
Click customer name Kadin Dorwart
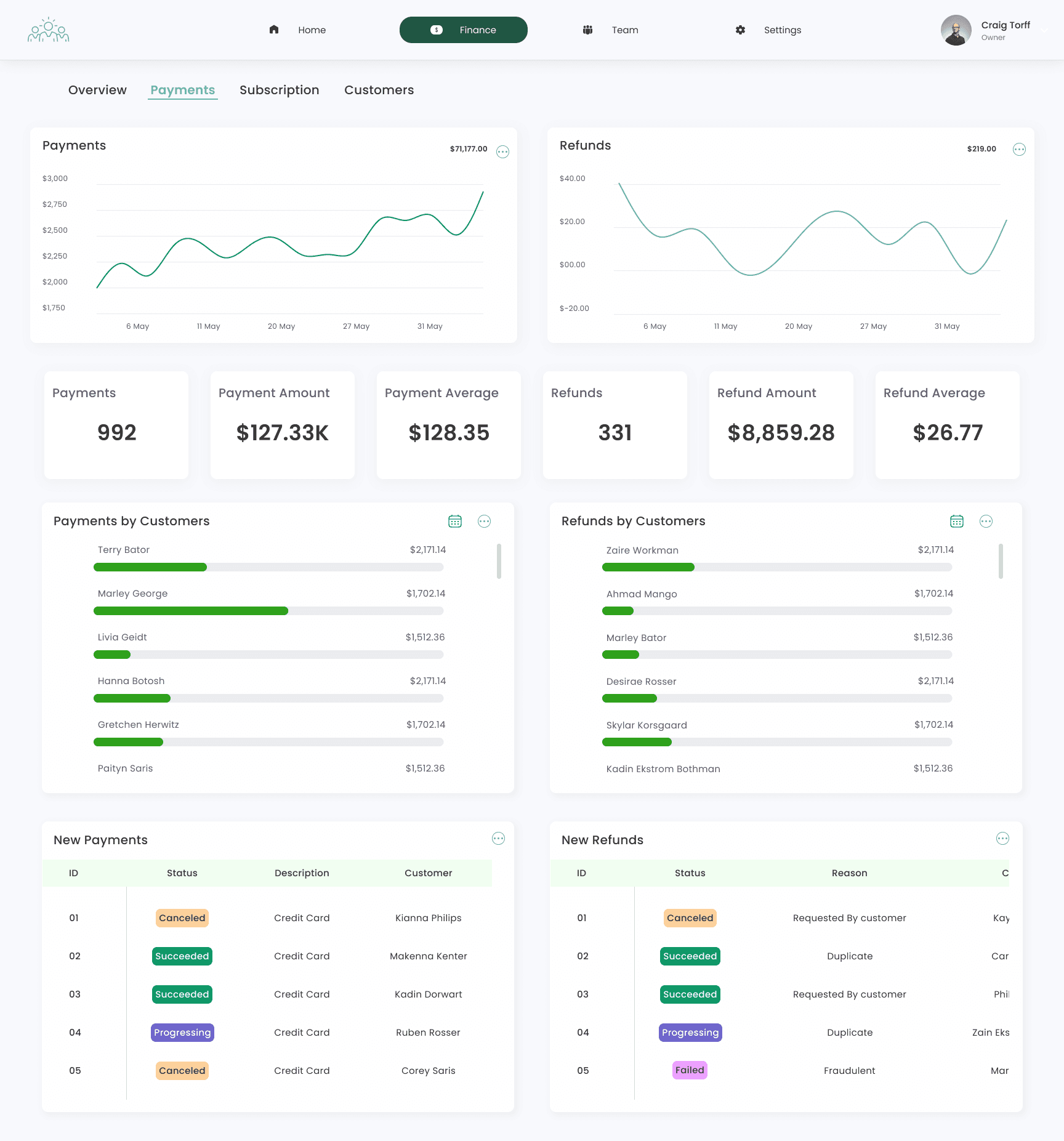[x=429, y=994]
